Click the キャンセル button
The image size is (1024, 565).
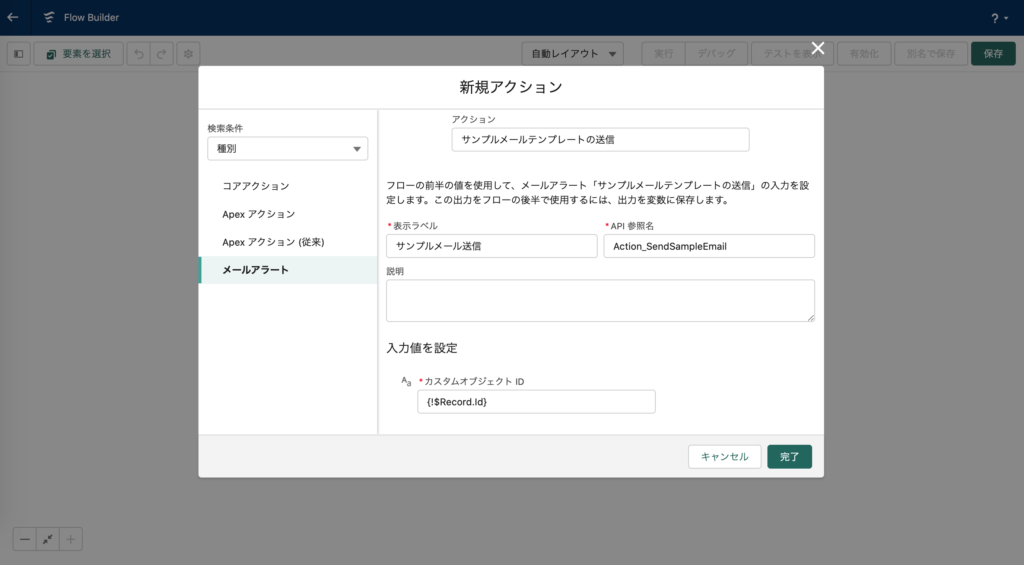[x=724, y=457]
